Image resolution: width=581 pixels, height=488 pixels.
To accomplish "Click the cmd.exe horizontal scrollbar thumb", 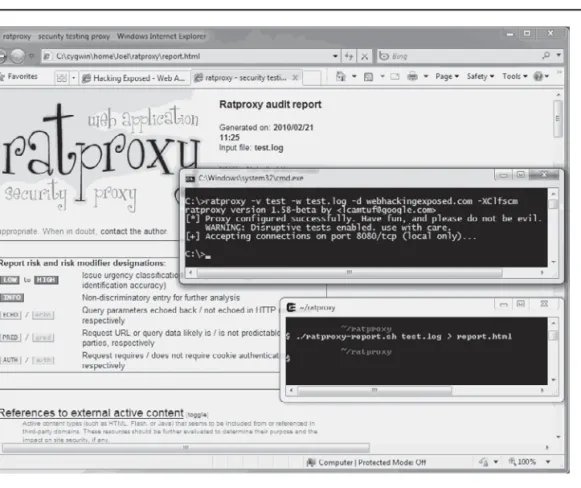I will pyautogui.click(x=349, y=273).
